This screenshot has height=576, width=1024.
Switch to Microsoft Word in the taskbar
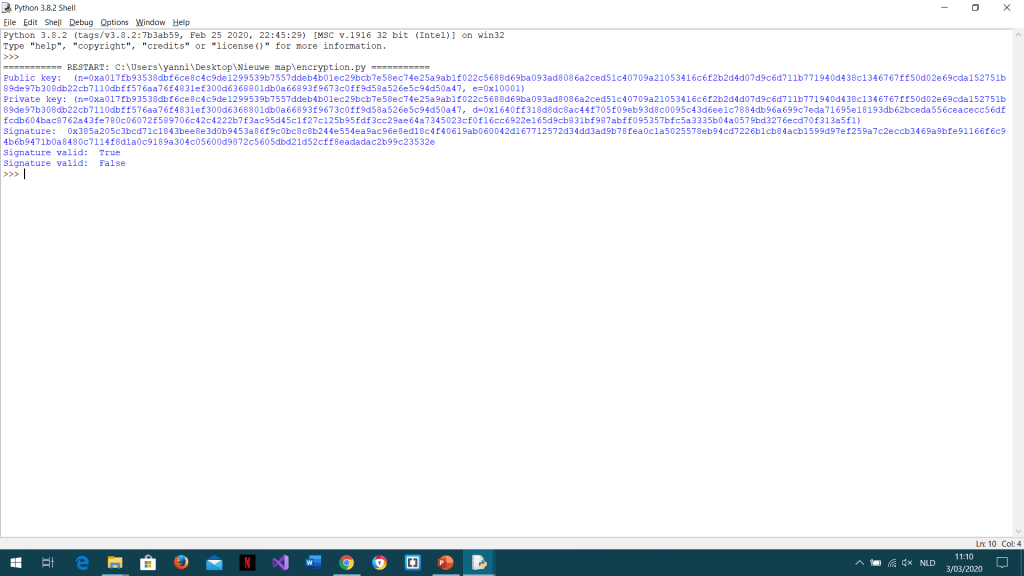pyautogui.click(x=313, y=563)
